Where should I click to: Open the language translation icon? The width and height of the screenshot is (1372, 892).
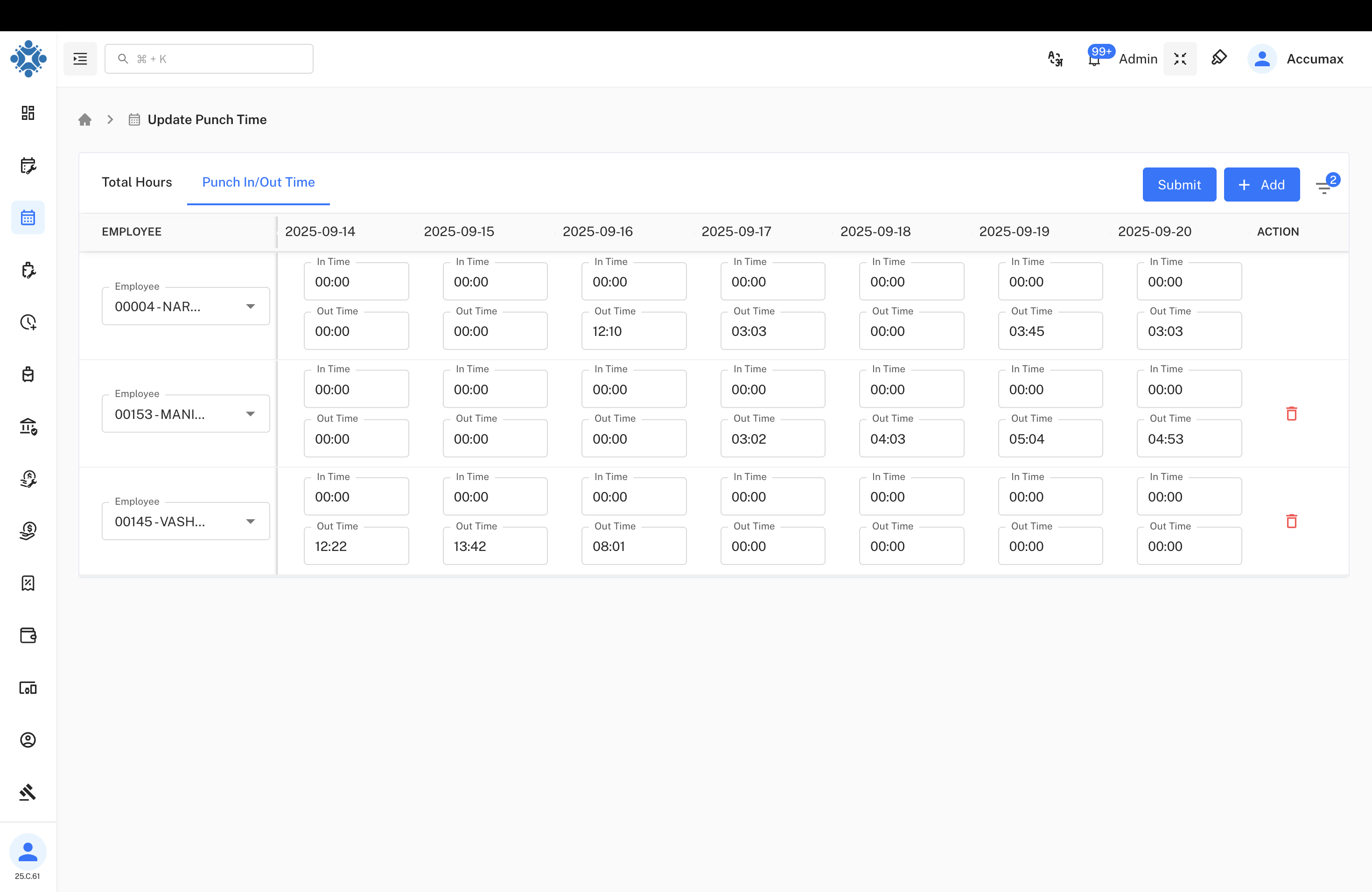tap(1055, 59)
